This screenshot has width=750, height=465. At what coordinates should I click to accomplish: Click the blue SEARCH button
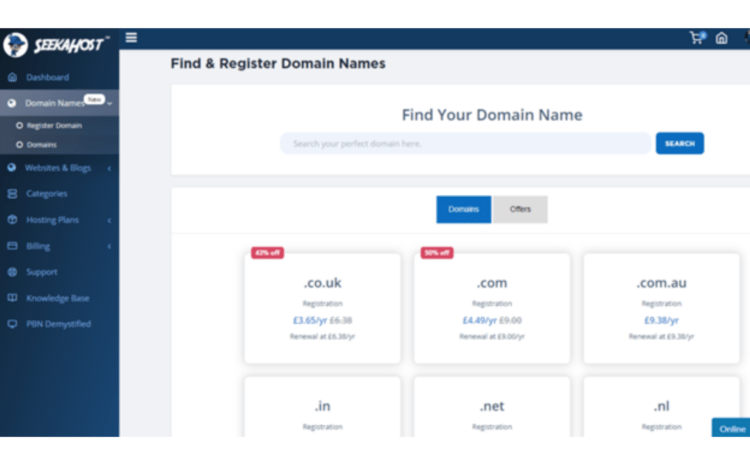click(x=680, y=143)
